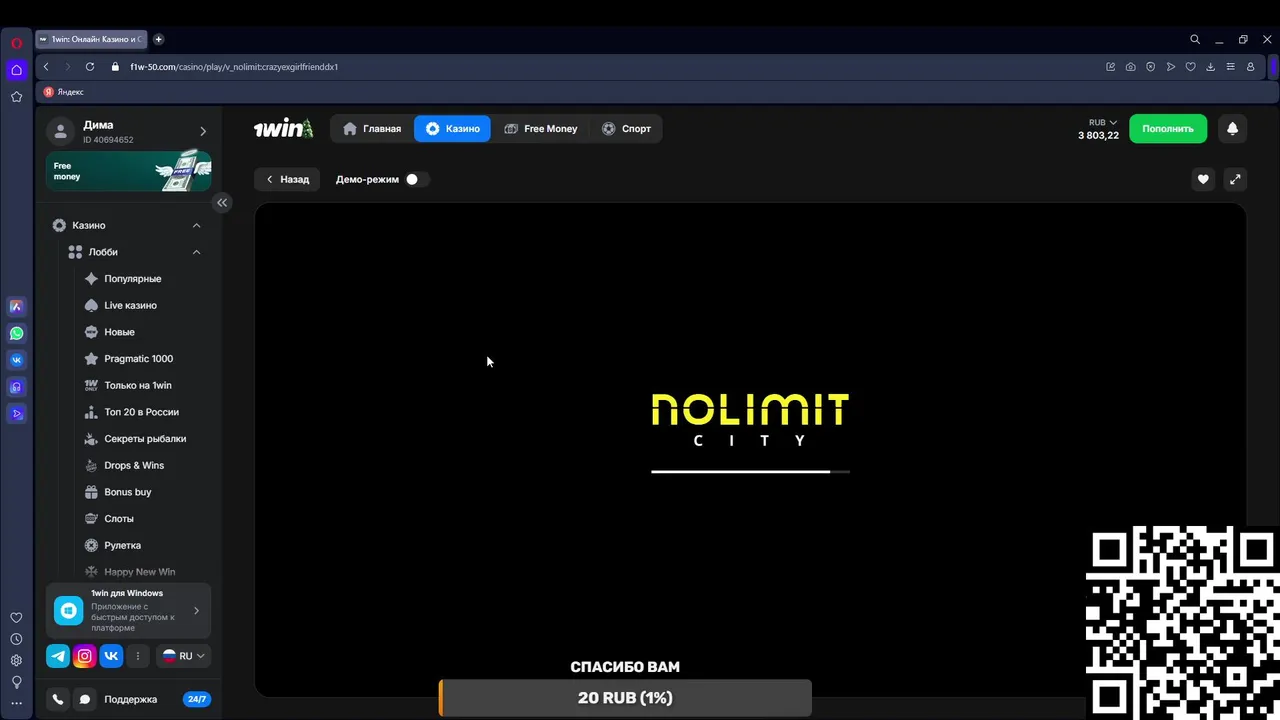The width and height of the screenshot is (1280, 720).
Task: Reload the page
Action: pyautogui.click(x=90, y=67)
